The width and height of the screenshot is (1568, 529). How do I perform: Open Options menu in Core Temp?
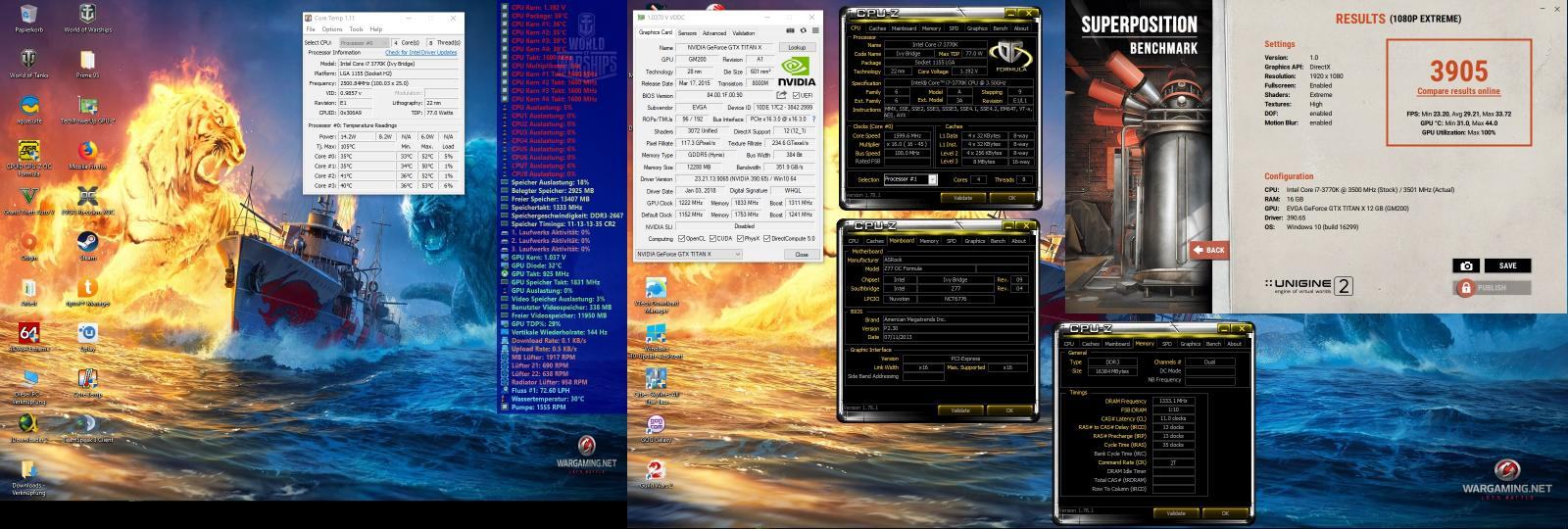[332, 29]
